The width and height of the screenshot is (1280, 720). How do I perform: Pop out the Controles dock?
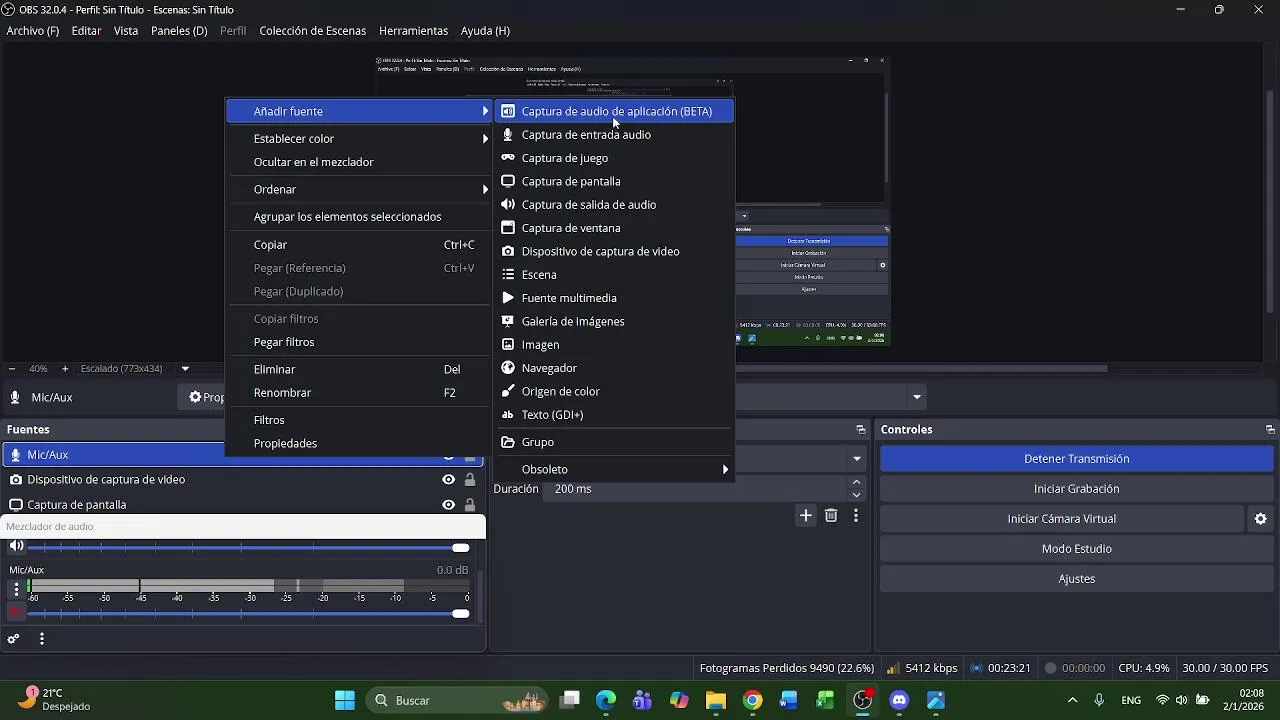1270,430
